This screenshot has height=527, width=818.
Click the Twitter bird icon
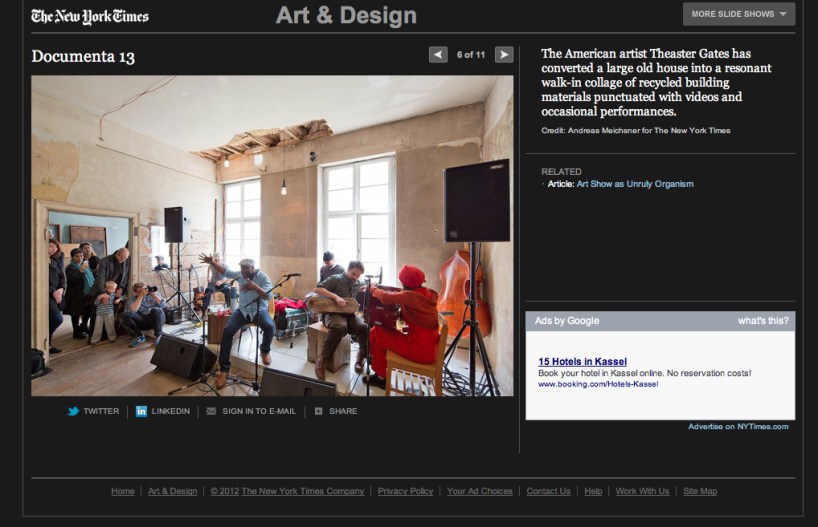point(73,411)
